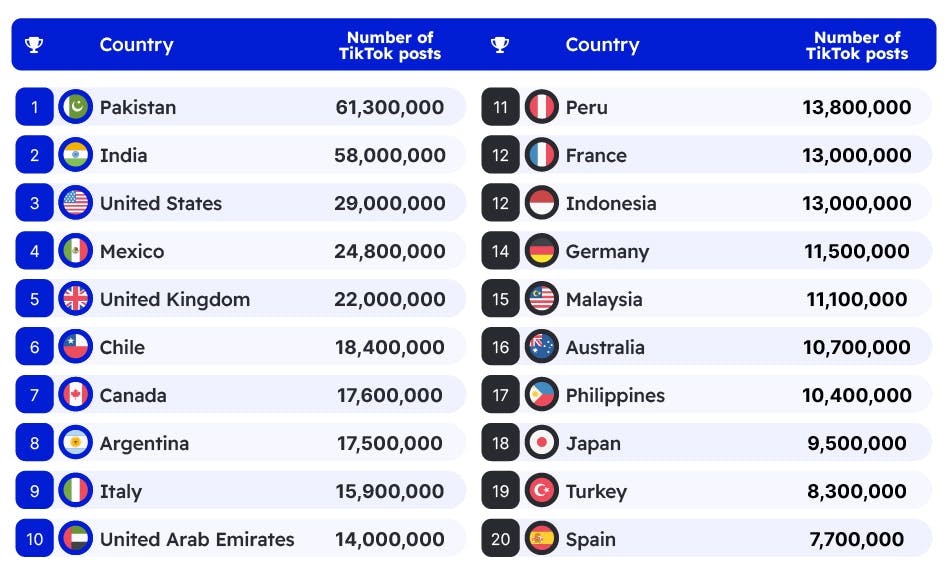Select the United Kingdom flag icon
Image resolution: width=948 pixels, height=576 pixels.
pos(75,299)
